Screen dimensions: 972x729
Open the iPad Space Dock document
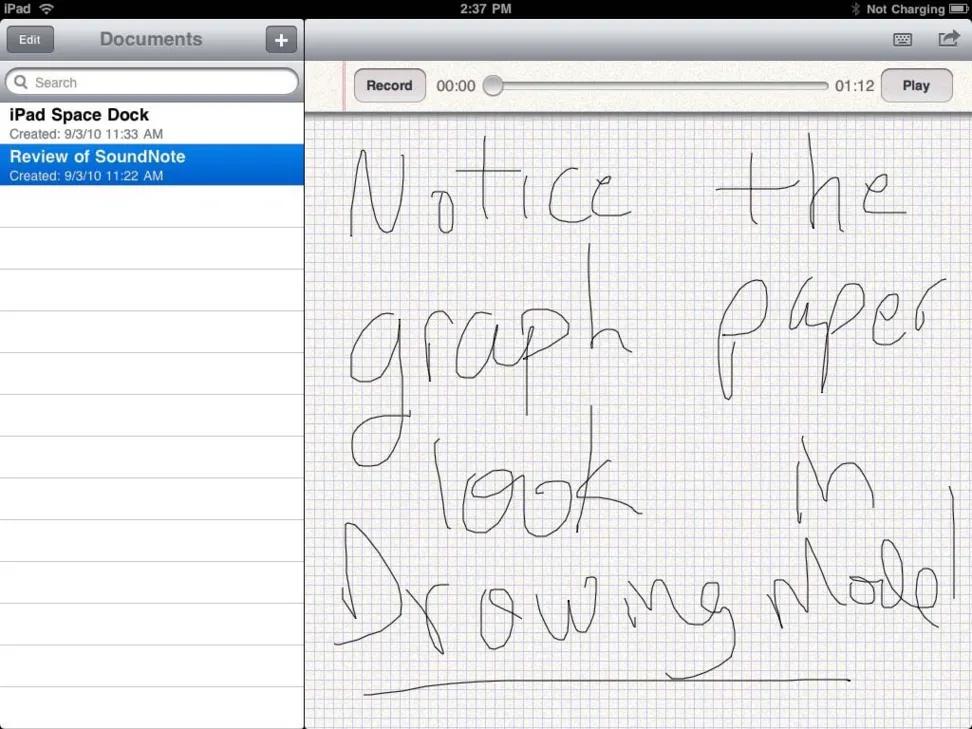coord(152,123)
